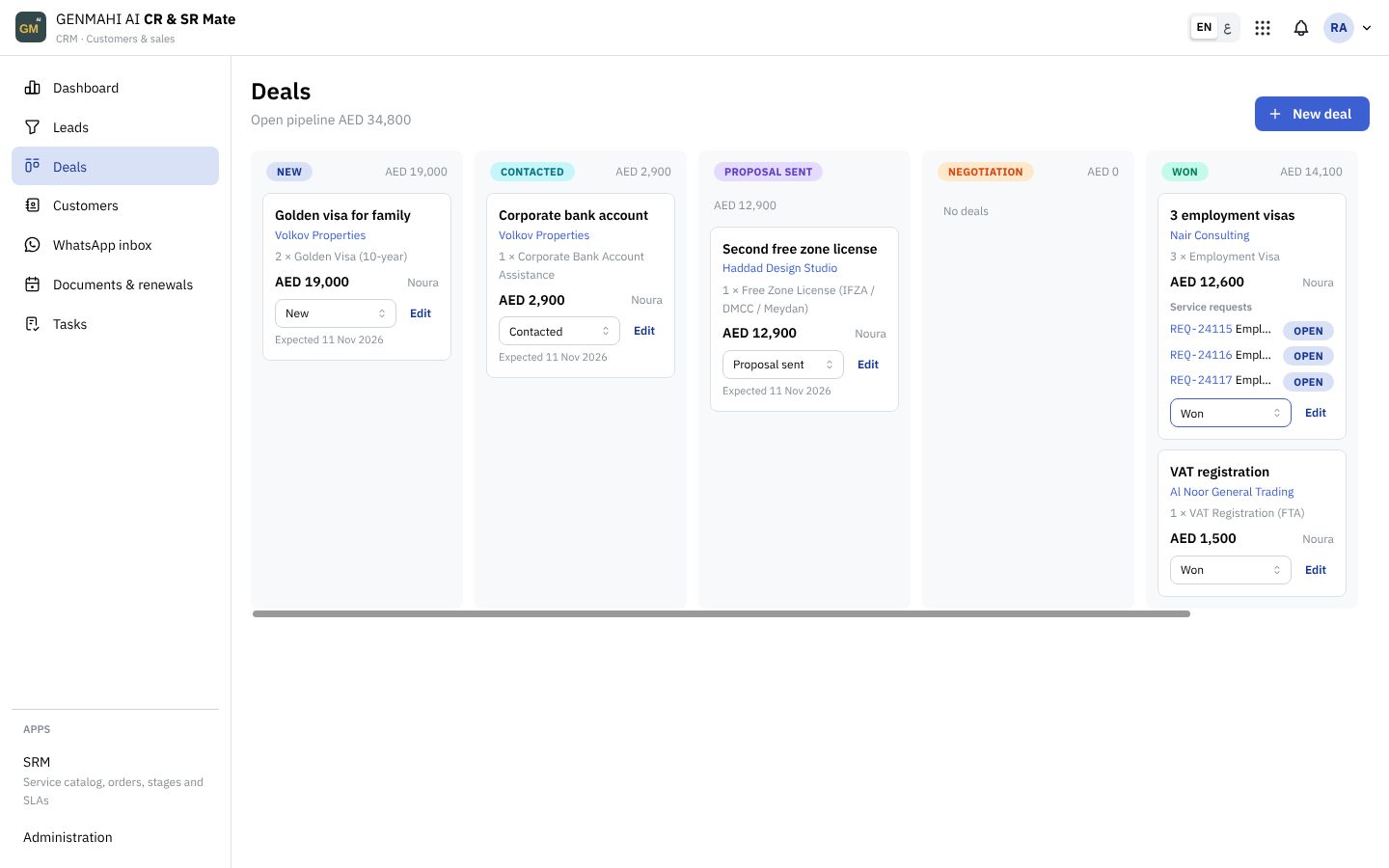The width and height of the screenshot is (1389, 868).
Task: Click the Customers contact icon
Action: (33, 205)
